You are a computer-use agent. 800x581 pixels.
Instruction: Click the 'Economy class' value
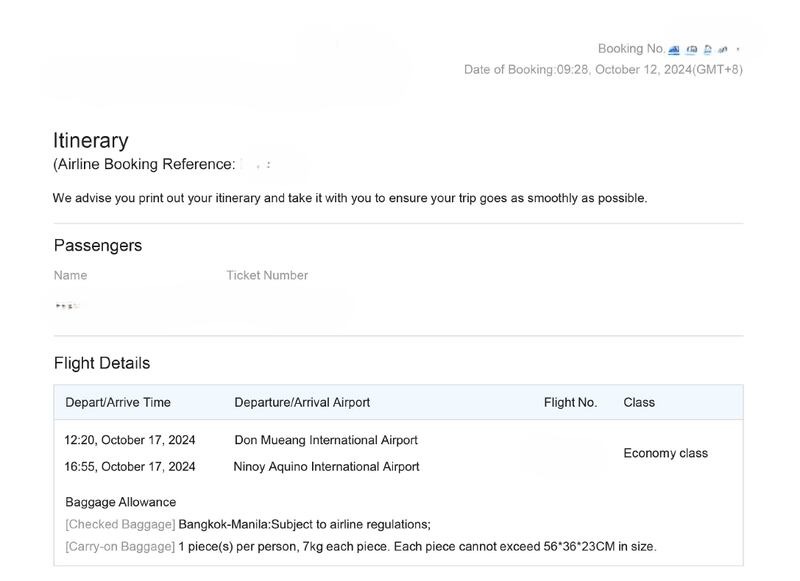click(666, 453)
